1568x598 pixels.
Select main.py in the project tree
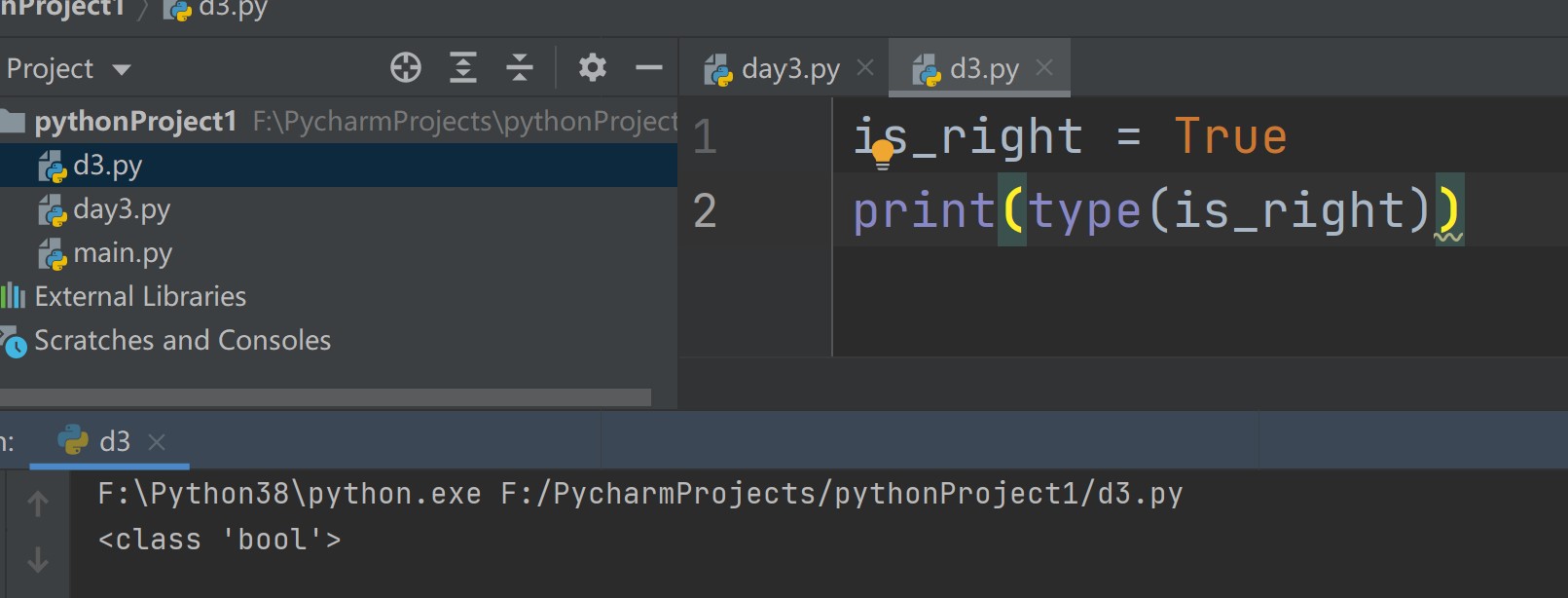(122, 253)
